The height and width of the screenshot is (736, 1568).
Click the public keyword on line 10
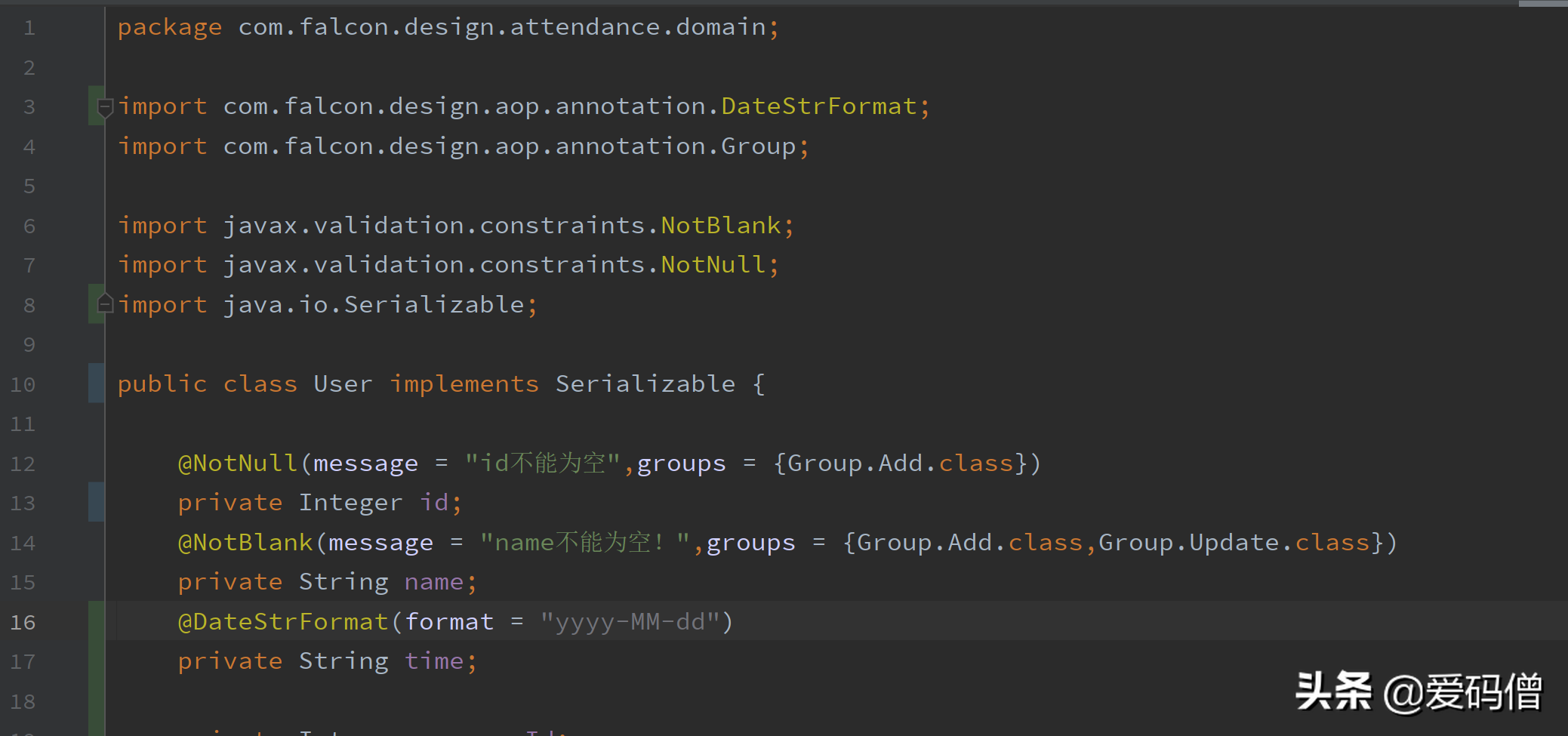[162, 384]
